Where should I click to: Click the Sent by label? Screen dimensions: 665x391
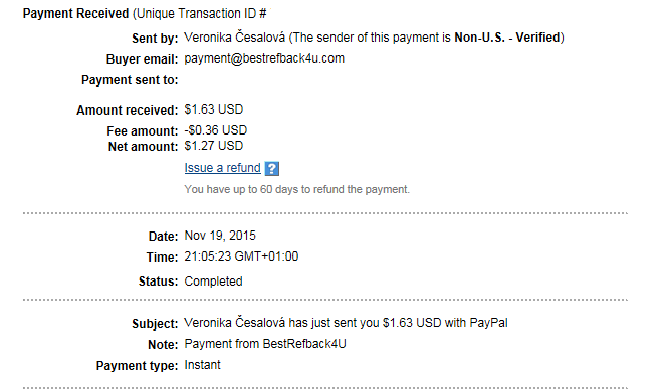point(155,38)
